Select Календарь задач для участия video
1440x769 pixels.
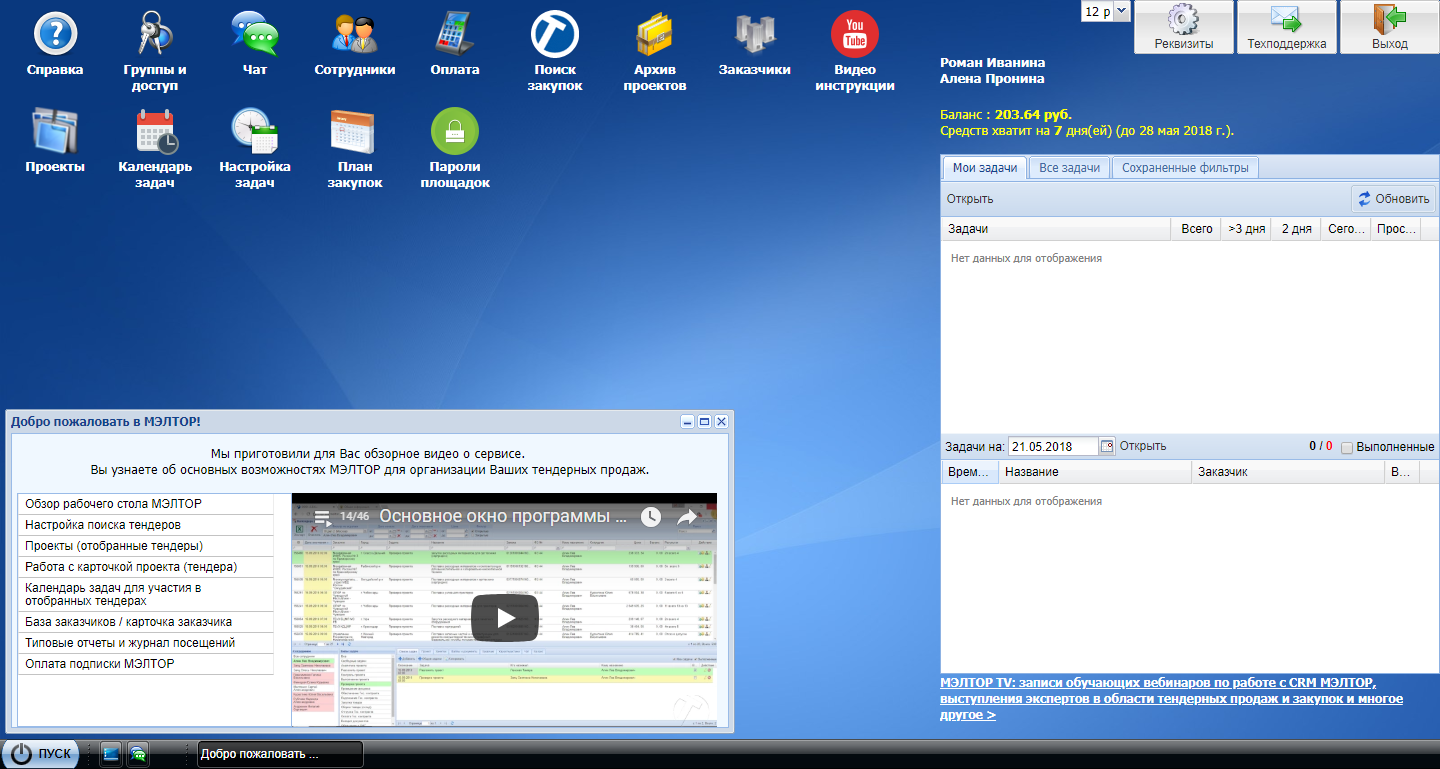[x=146, y=594]
